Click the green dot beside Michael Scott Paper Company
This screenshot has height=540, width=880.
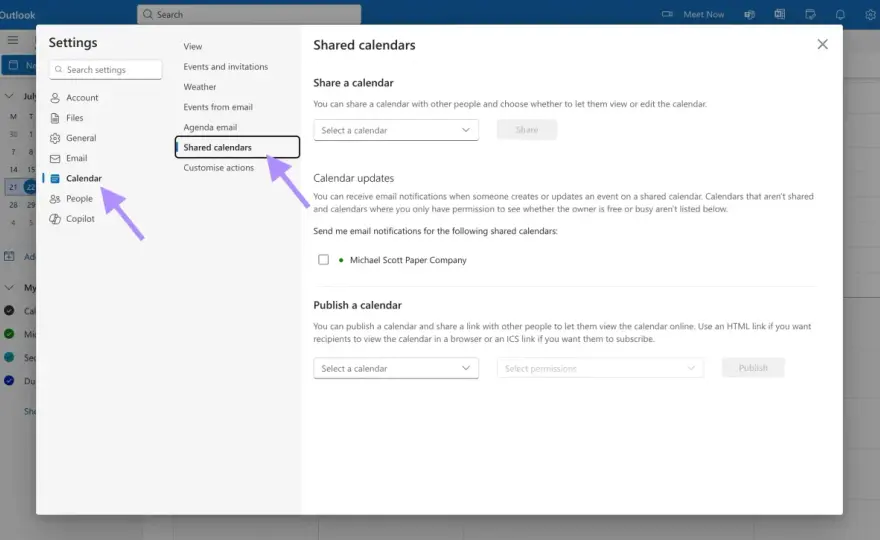tap(341, 260)
